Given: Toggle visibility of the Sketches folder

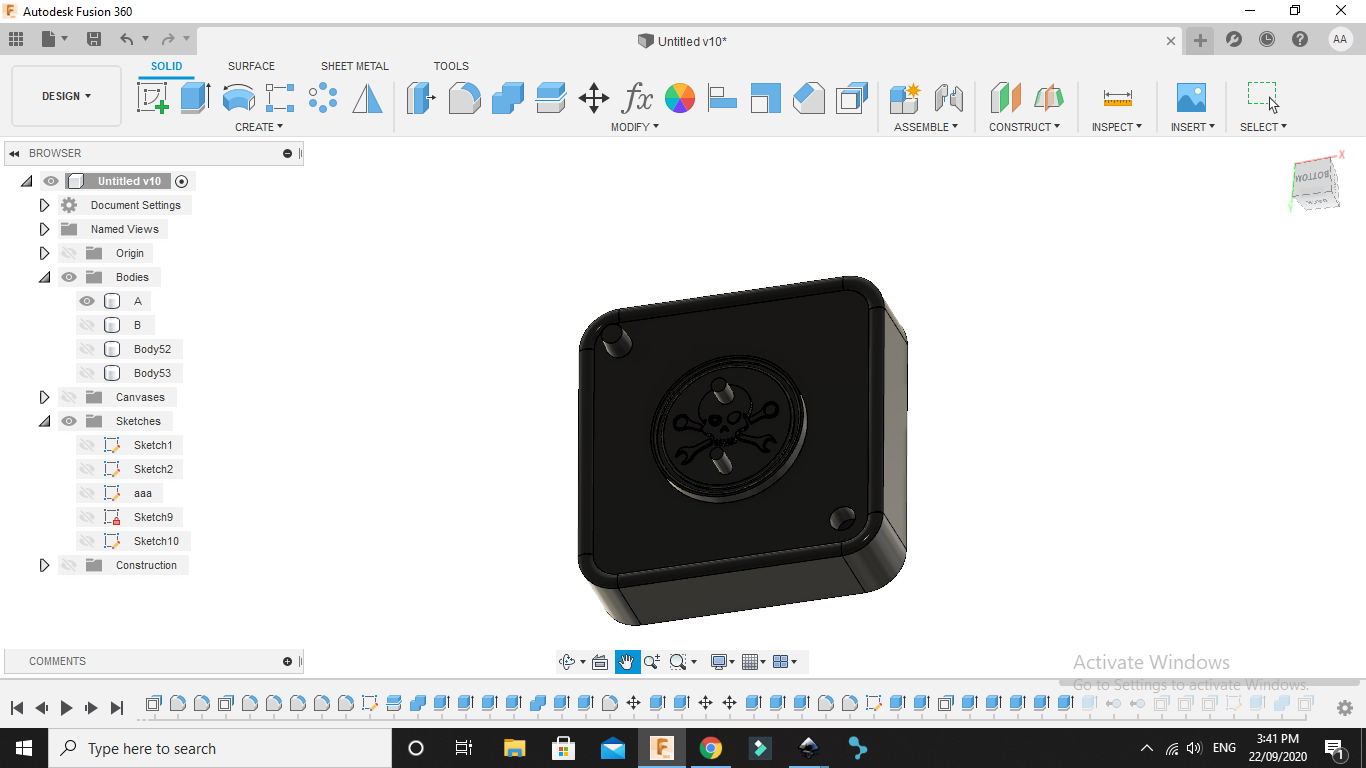Looking at the screenshot, I should [x=69, y=421].
